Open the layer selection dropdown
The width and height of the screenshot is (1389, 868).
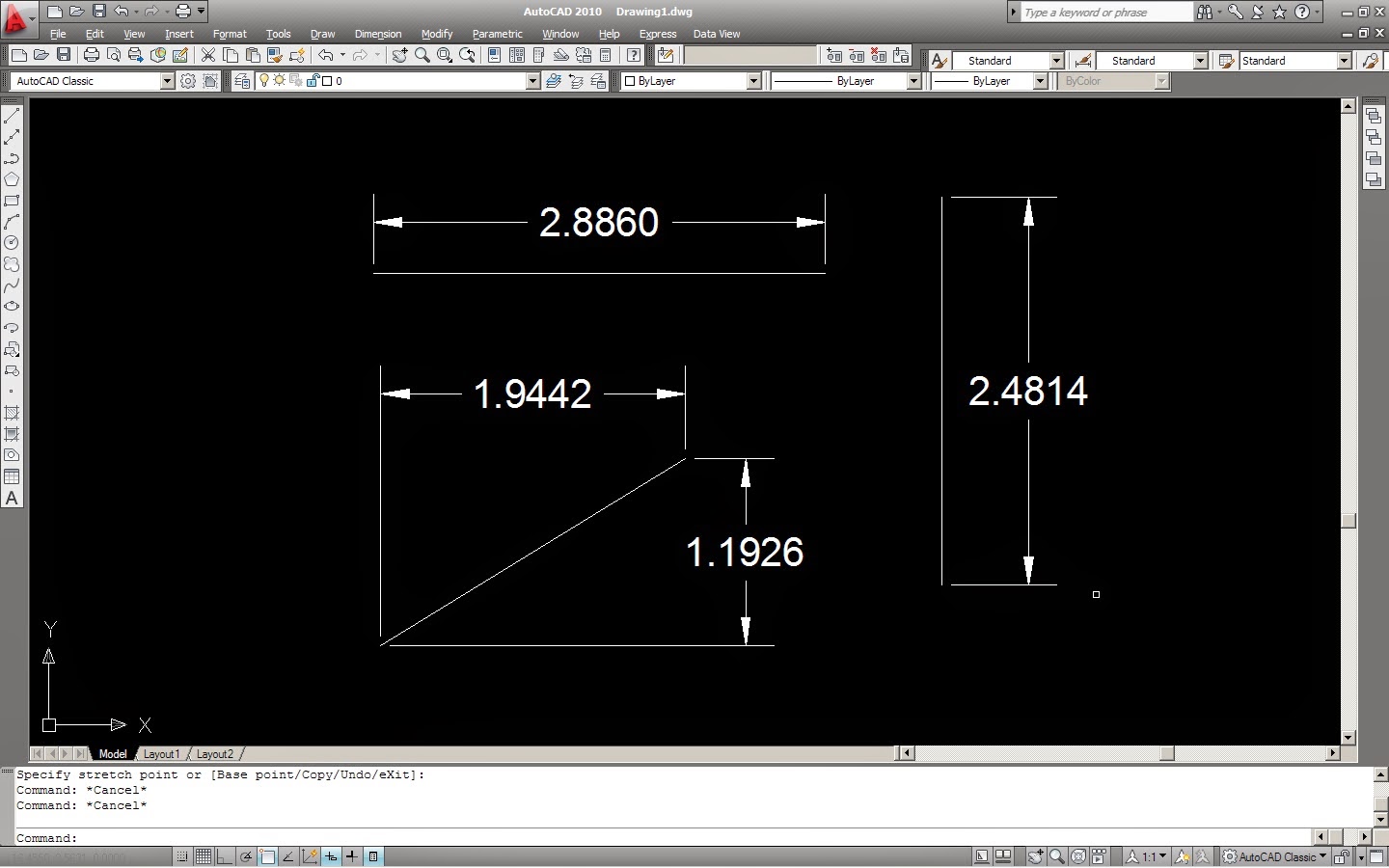(531, 81)
